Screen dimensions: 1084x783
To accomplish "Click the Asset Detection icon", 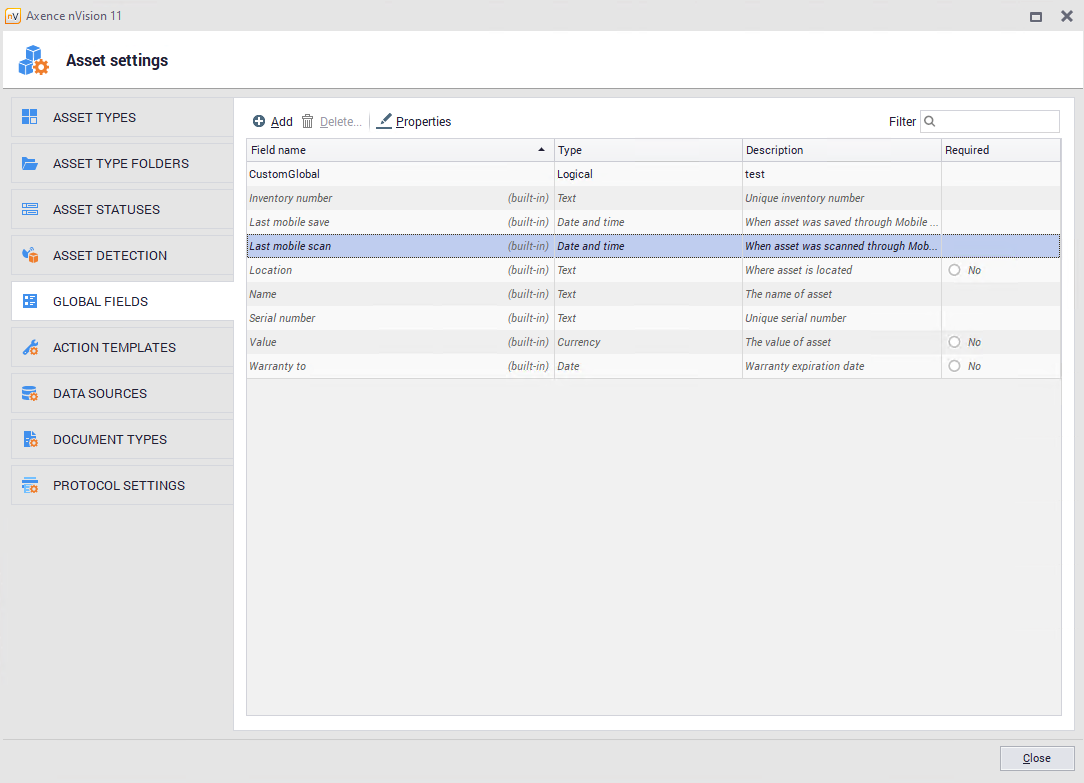I will click(x=30, y=255).
